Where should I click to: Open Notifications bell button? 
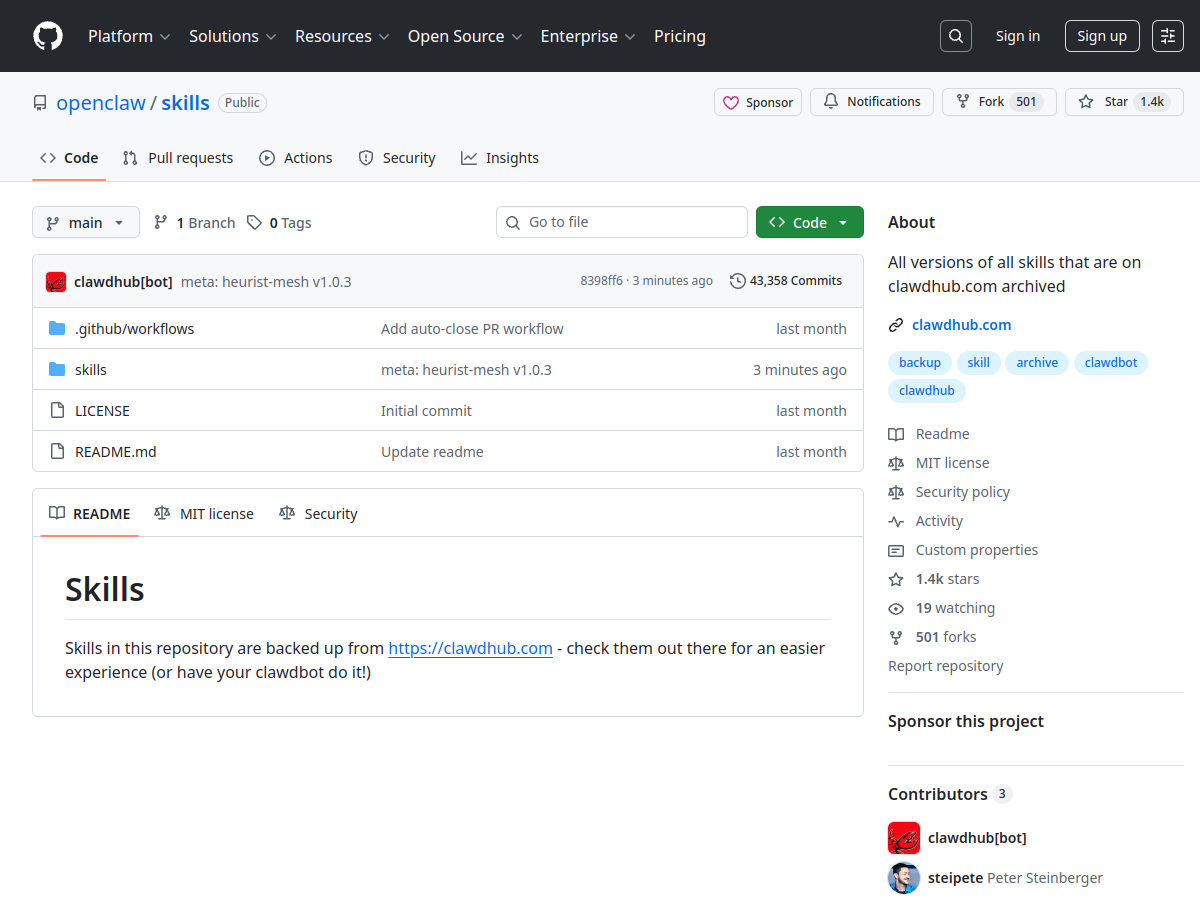(x=871, y=102)
